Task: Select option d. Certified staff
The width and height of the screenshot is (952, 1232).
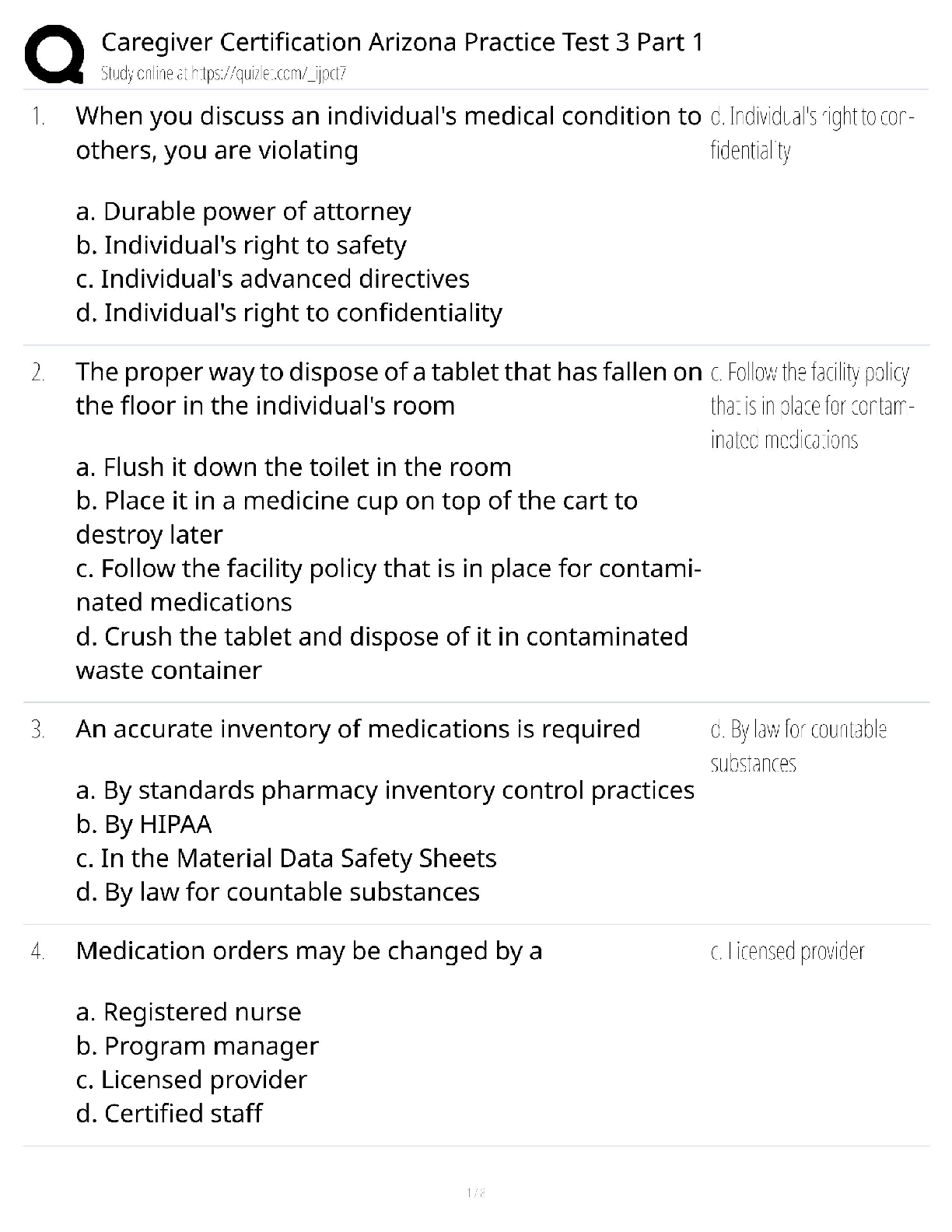Action: pyautogui.click(x=169, y=1114)
